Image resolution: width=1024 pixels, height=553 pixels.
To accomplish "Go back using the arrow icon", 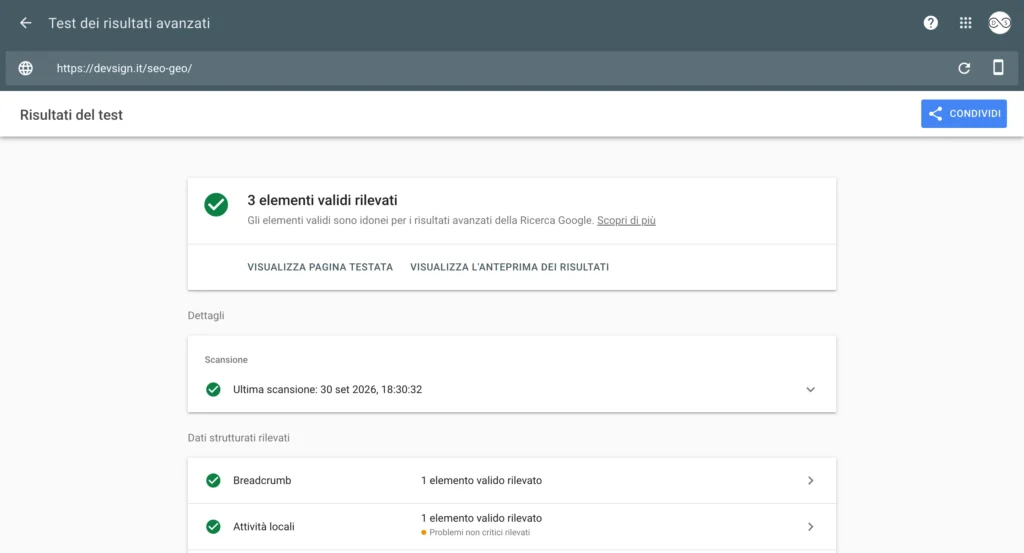I will (x=25, y=23).
